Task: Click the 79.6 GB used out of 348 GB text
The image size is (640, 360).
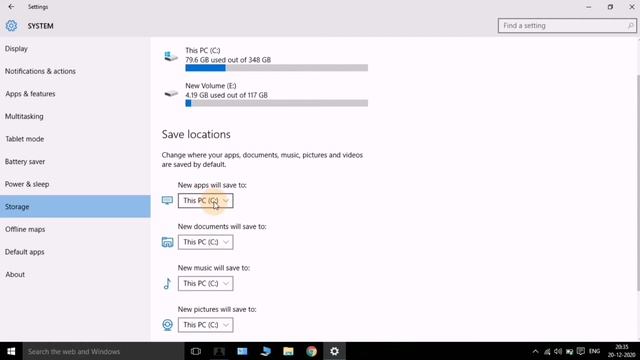Action: (228, 60)
